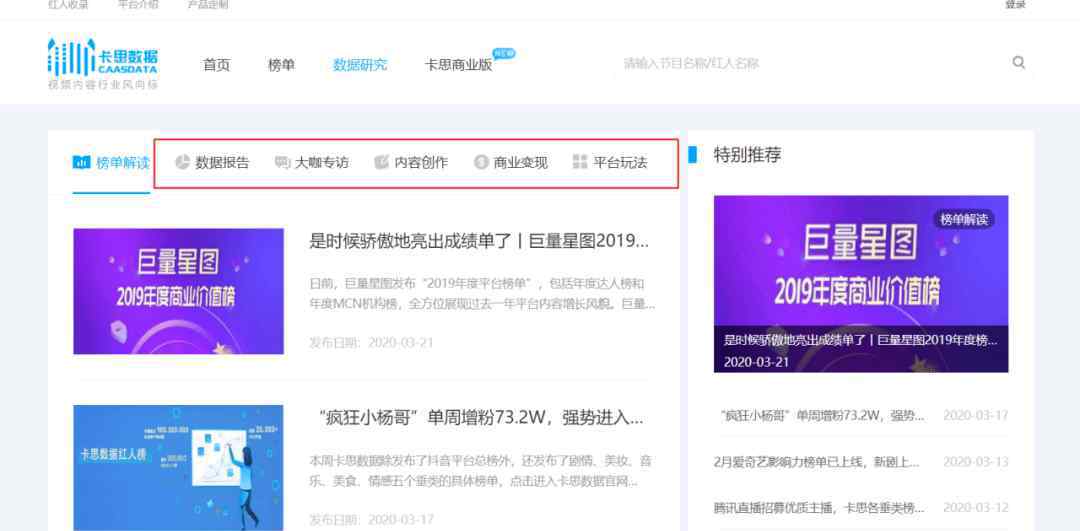Viewport: 1080px width, 531px height.
Task: Switch to the 商业变现 tab
Action: pyautogui.click(x=510, y=163)
